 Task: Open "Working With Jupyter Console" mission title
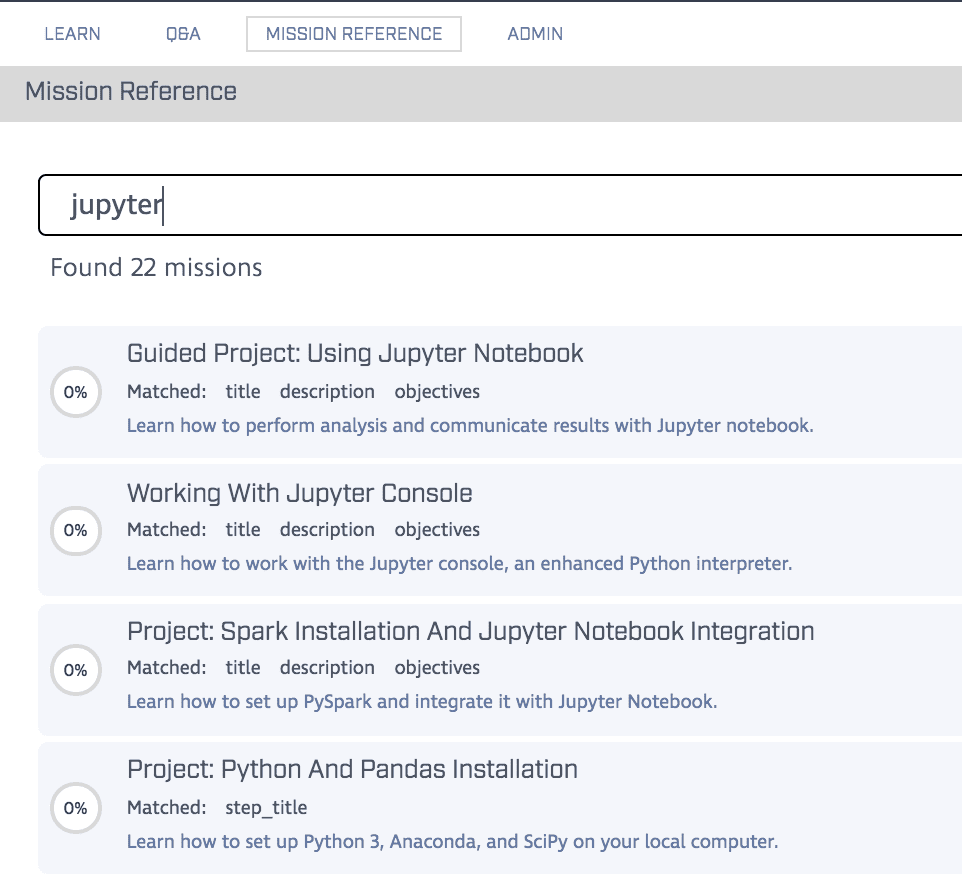pos(300,493)
